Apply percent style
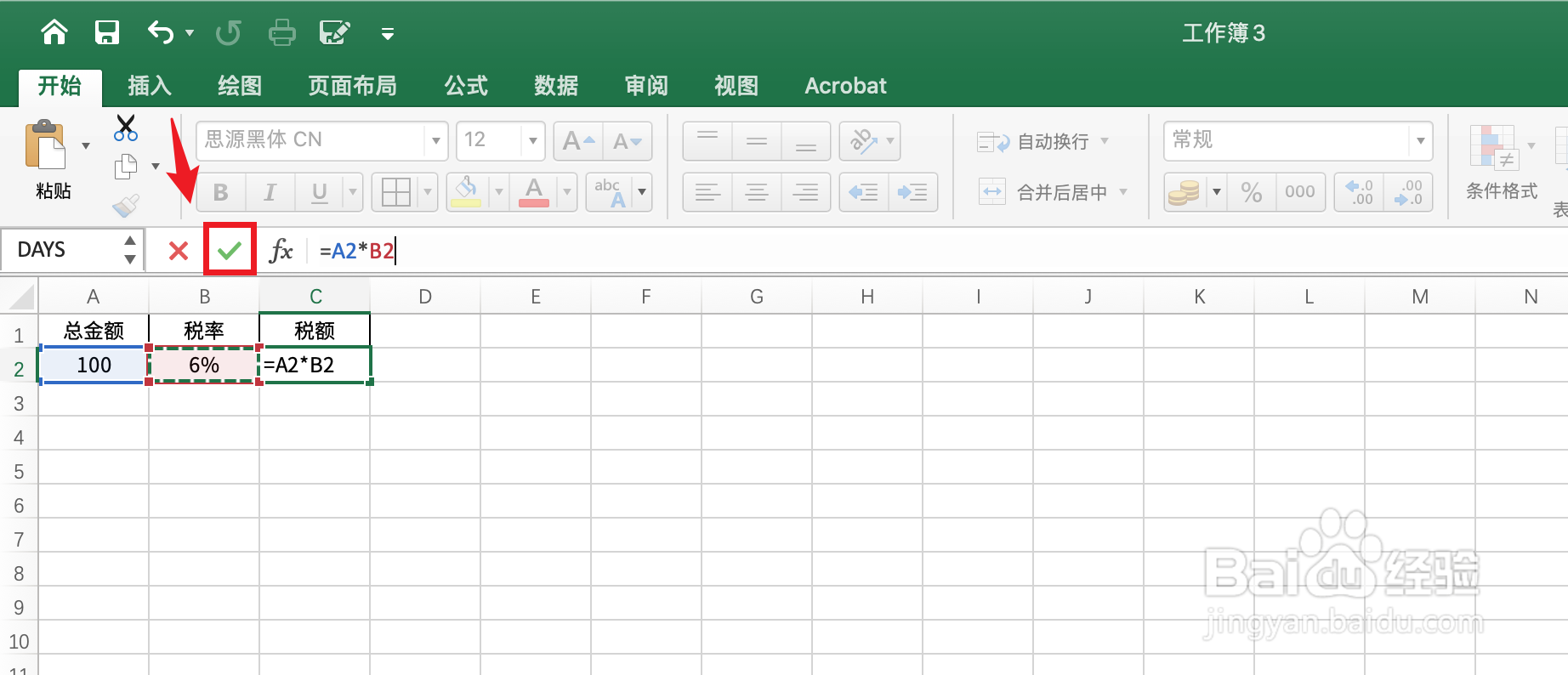1568x675 pixels. coord(1252,192)
